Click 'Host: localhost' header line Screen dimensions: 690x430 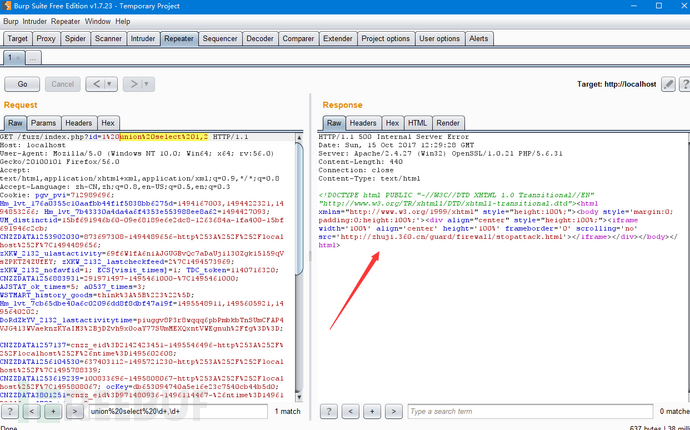33,145
